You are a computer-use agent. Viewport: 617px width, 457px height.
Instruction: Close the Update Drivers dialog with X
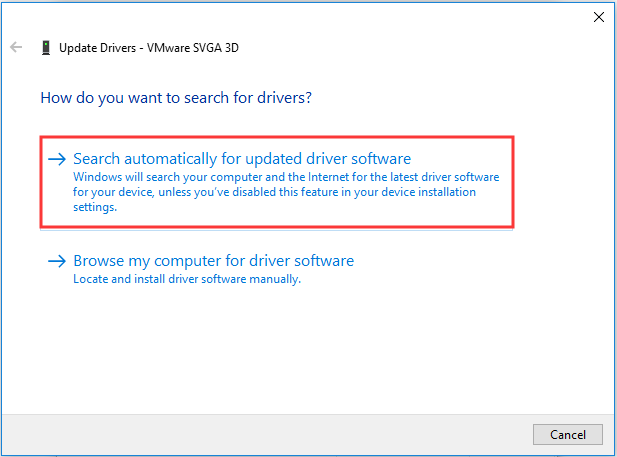tap(598, 17)
